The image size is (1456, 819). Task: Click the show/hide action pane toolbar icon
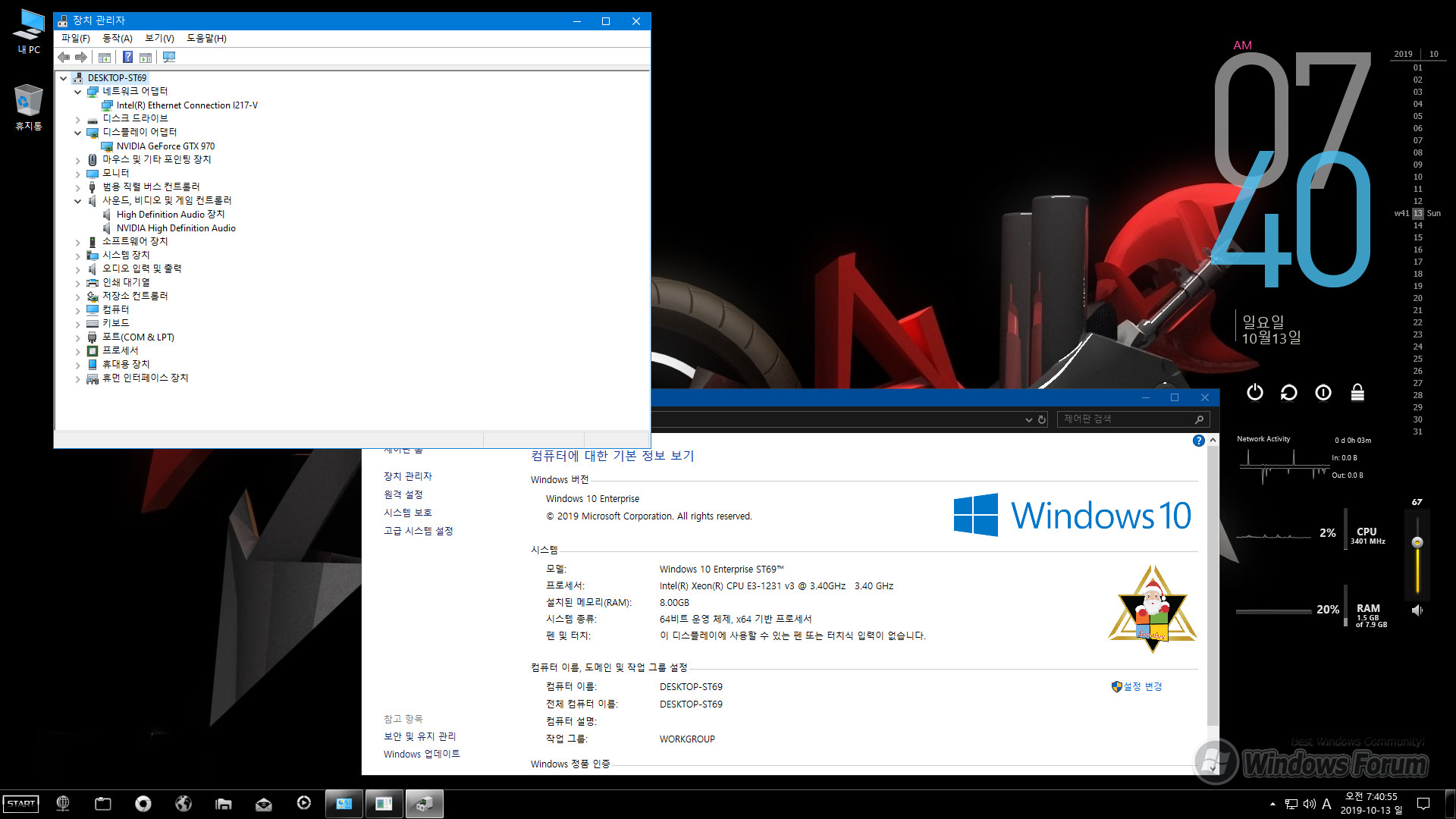pos(146,58)
